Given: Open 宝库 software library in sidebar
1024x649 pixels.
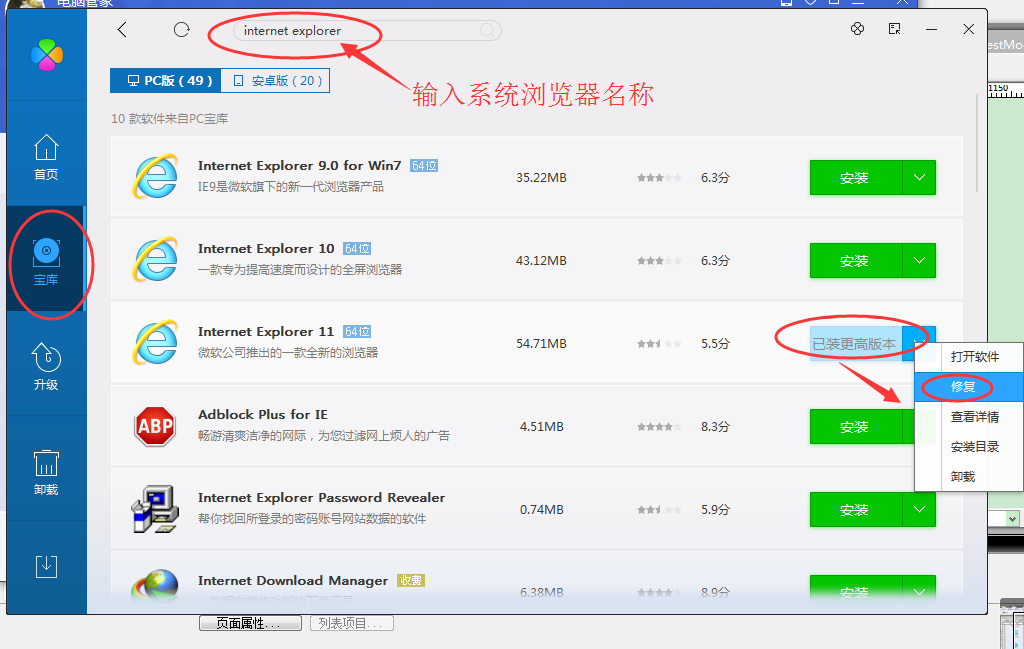Looking at the screenshot, I should tap(46, 261).
